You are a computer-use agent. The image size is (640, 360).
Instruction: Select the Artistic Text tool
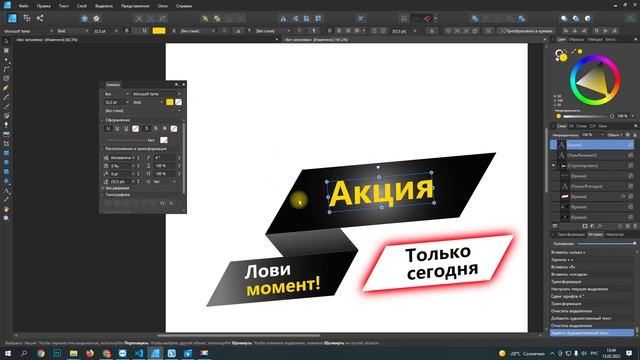(6, 191)
